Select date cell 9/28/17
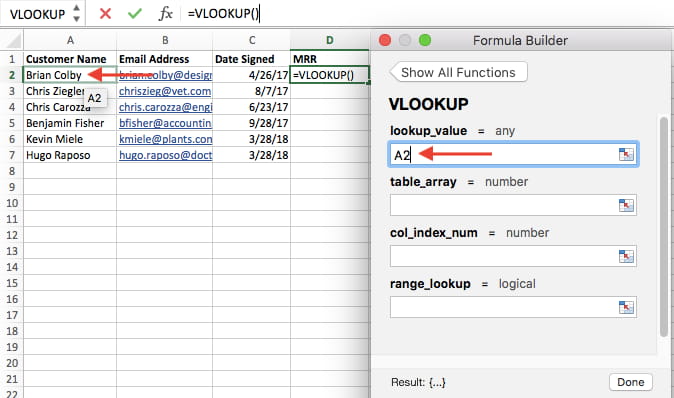Viewport: 674px width, 398px height. [x=251, y=123]
